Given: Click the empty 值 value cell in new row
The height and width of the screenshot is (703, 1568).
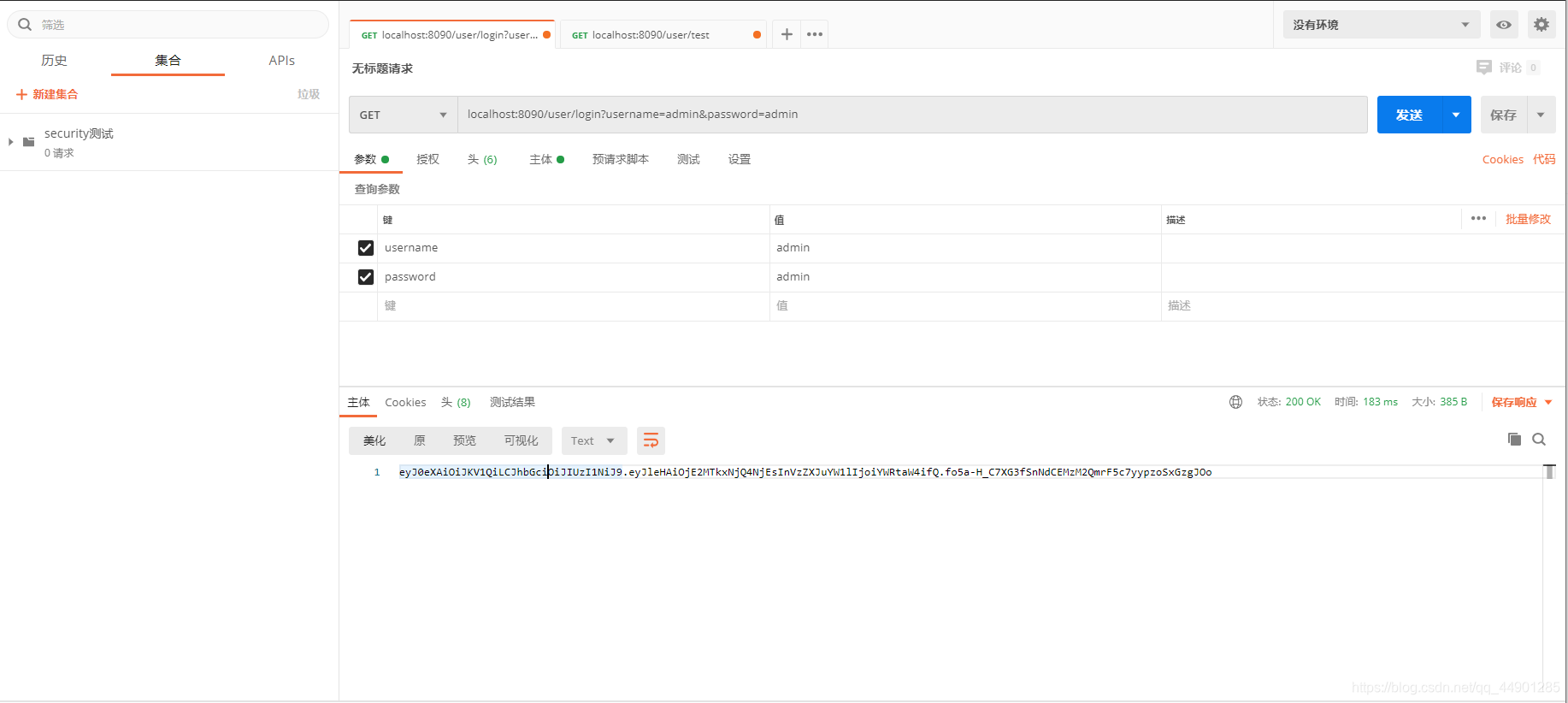Looking at the screenshot, I should 965,306.
